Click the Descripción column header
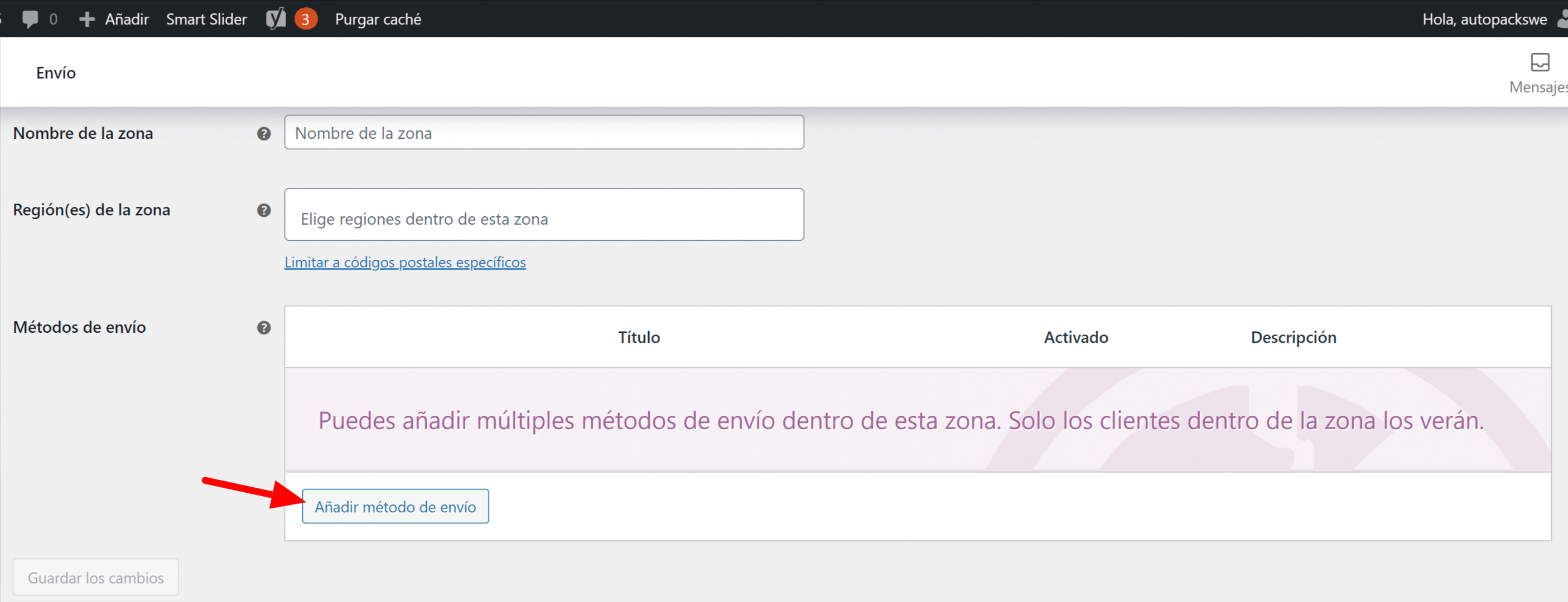The width and height of the screenshot is (1568, 602). click(x=1293, y=337)
